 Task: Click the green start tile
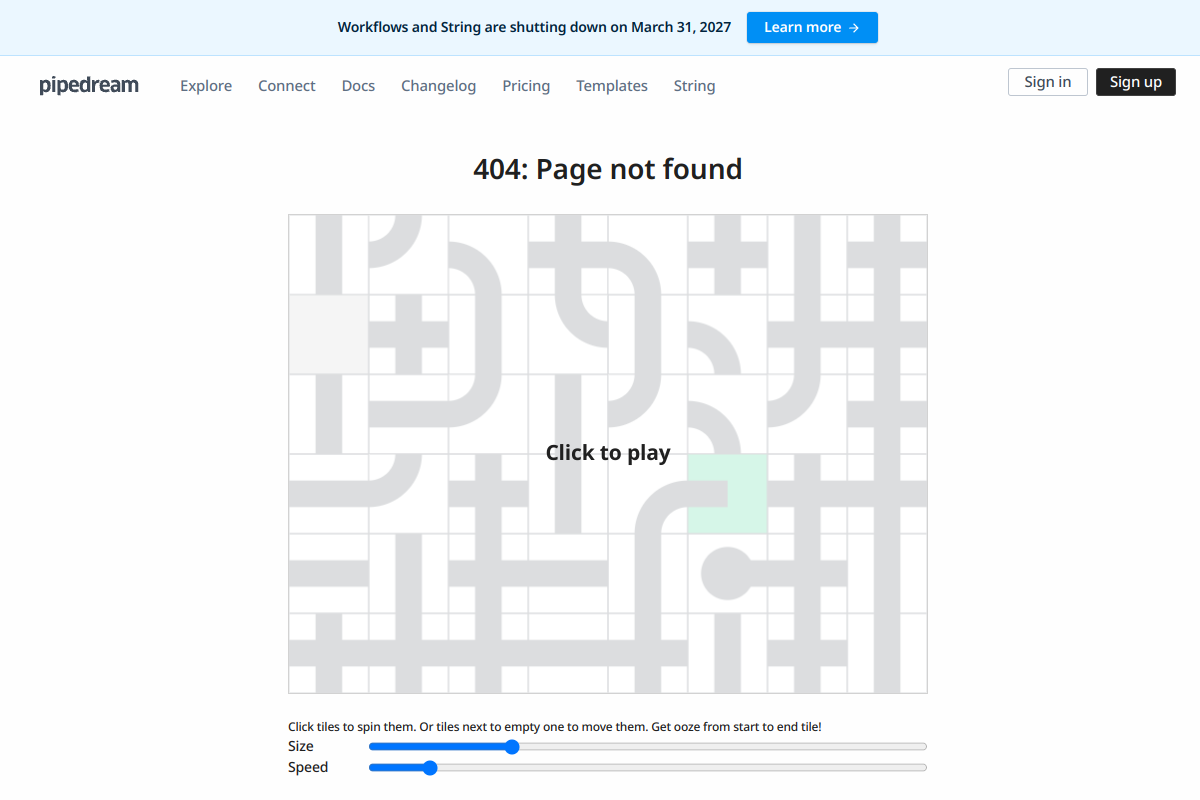pyautogui.click(x=728, y=494)
